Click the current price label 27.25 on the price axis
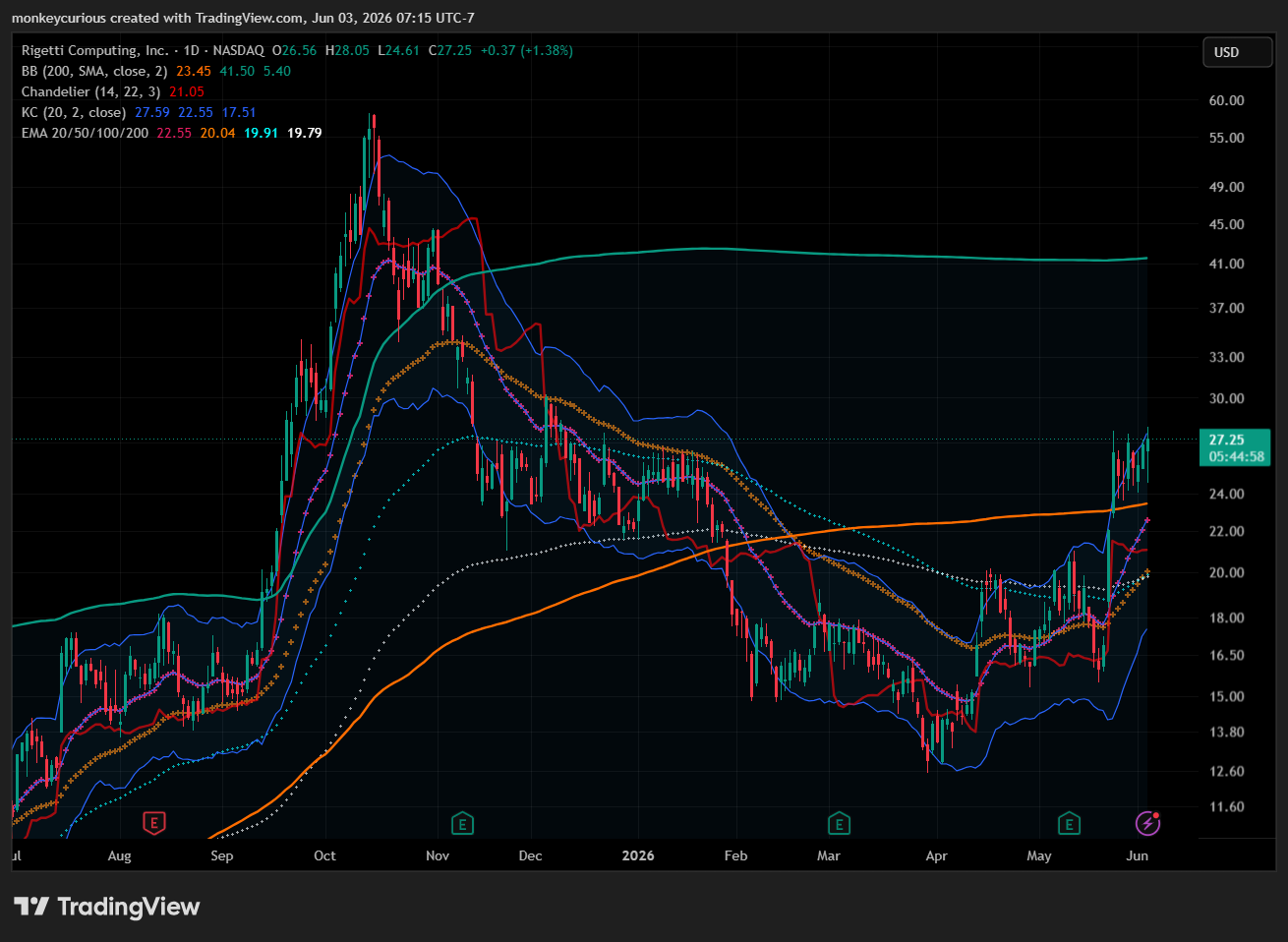The width and height of the screenshot is (1288, 942). 1227,440
